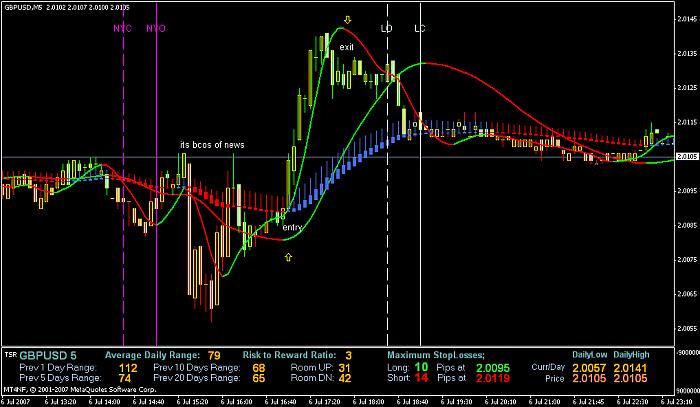The height and width of the screenshot is (407, 700).
Task: Click the Curr/Day low value 2.0057
Action: [x=589, y=368]
